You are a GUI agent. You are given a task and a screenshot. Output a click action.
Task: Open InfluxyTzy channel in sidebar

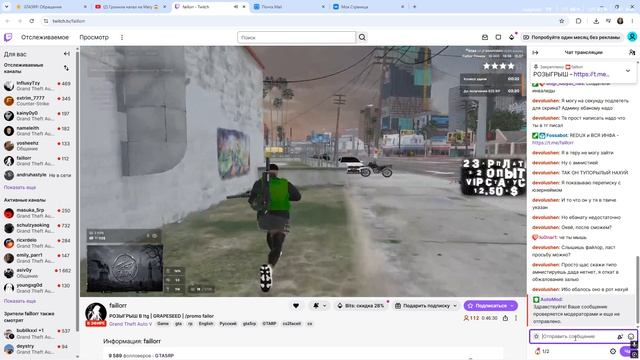coord(38,86)
